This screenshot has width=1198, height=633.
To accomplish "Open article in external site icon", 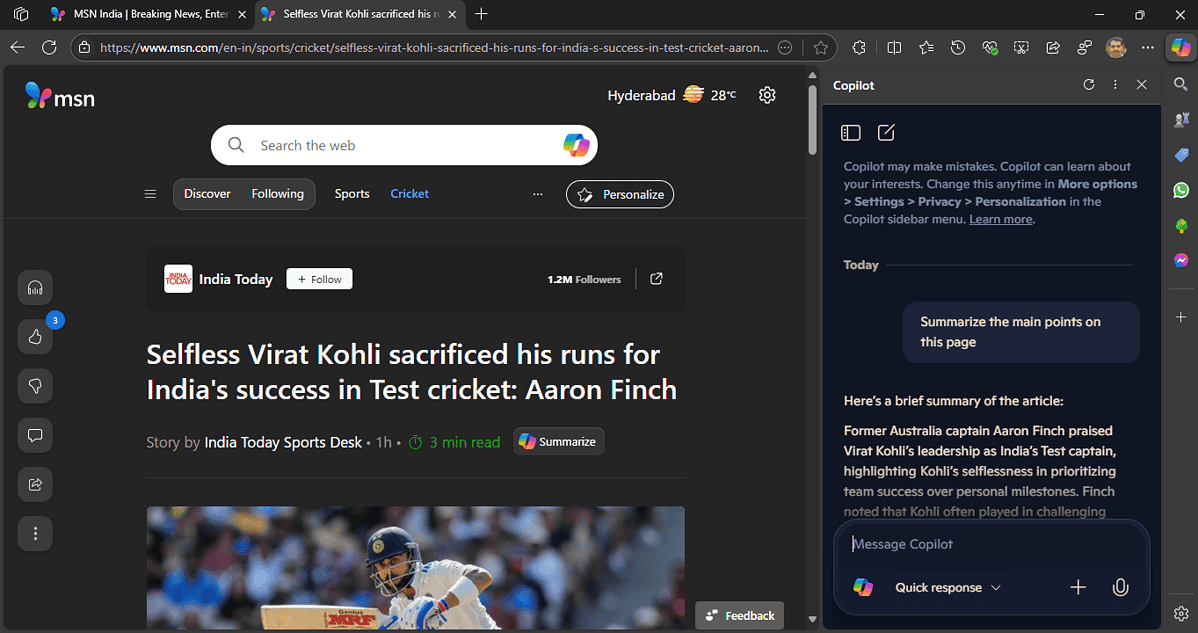I will [x=656, y=279].
